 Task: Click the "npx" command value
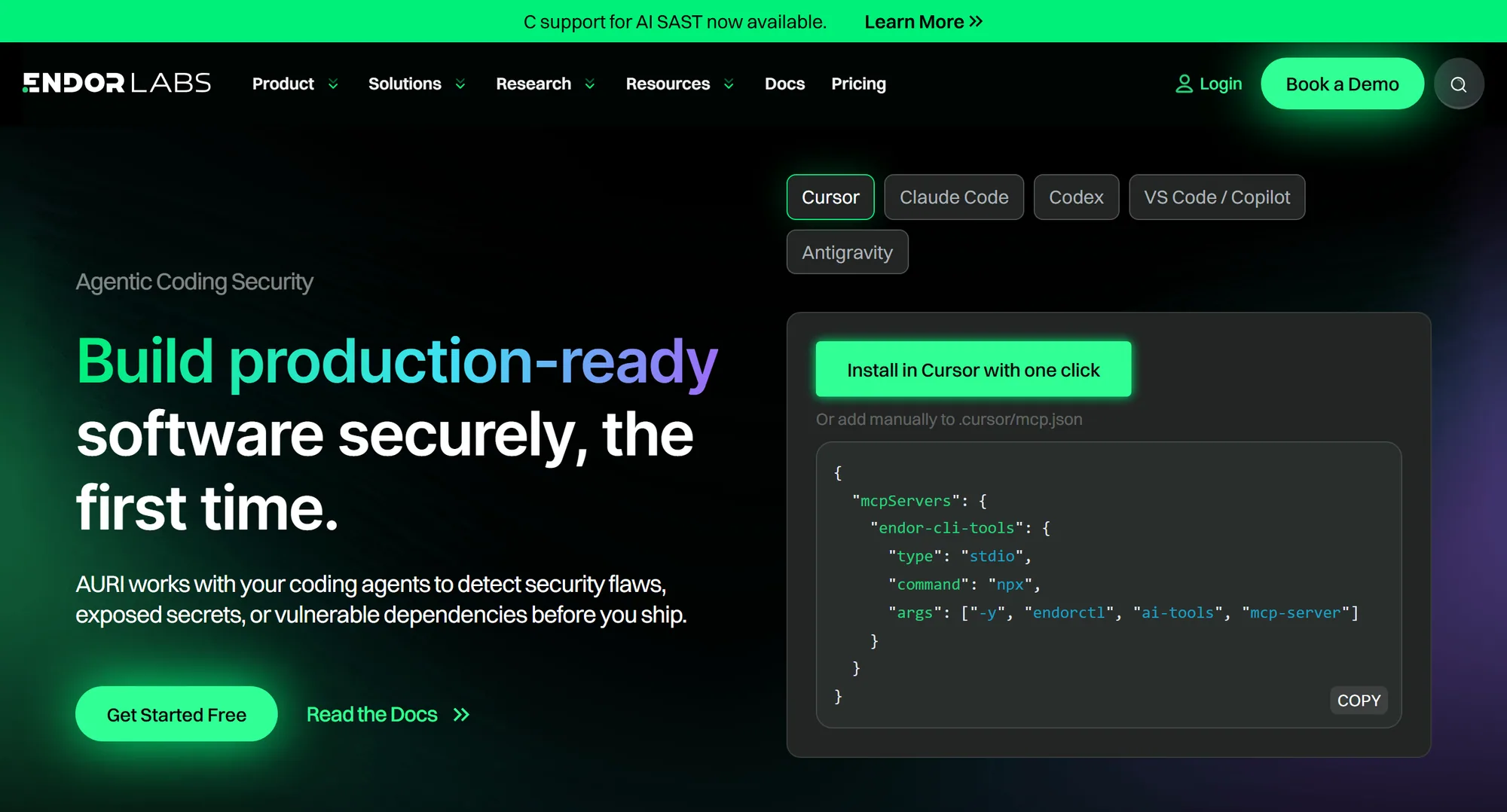(1010, 585)
